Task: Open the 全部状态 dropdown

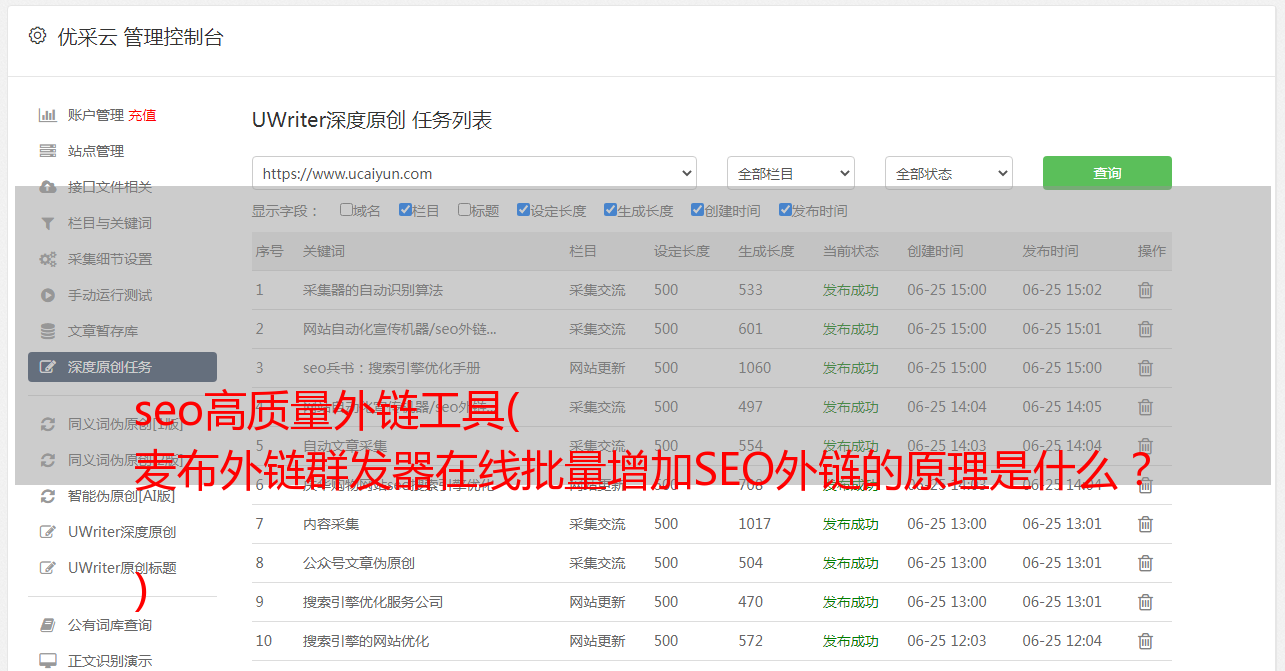Action: [x=949, y=173]
